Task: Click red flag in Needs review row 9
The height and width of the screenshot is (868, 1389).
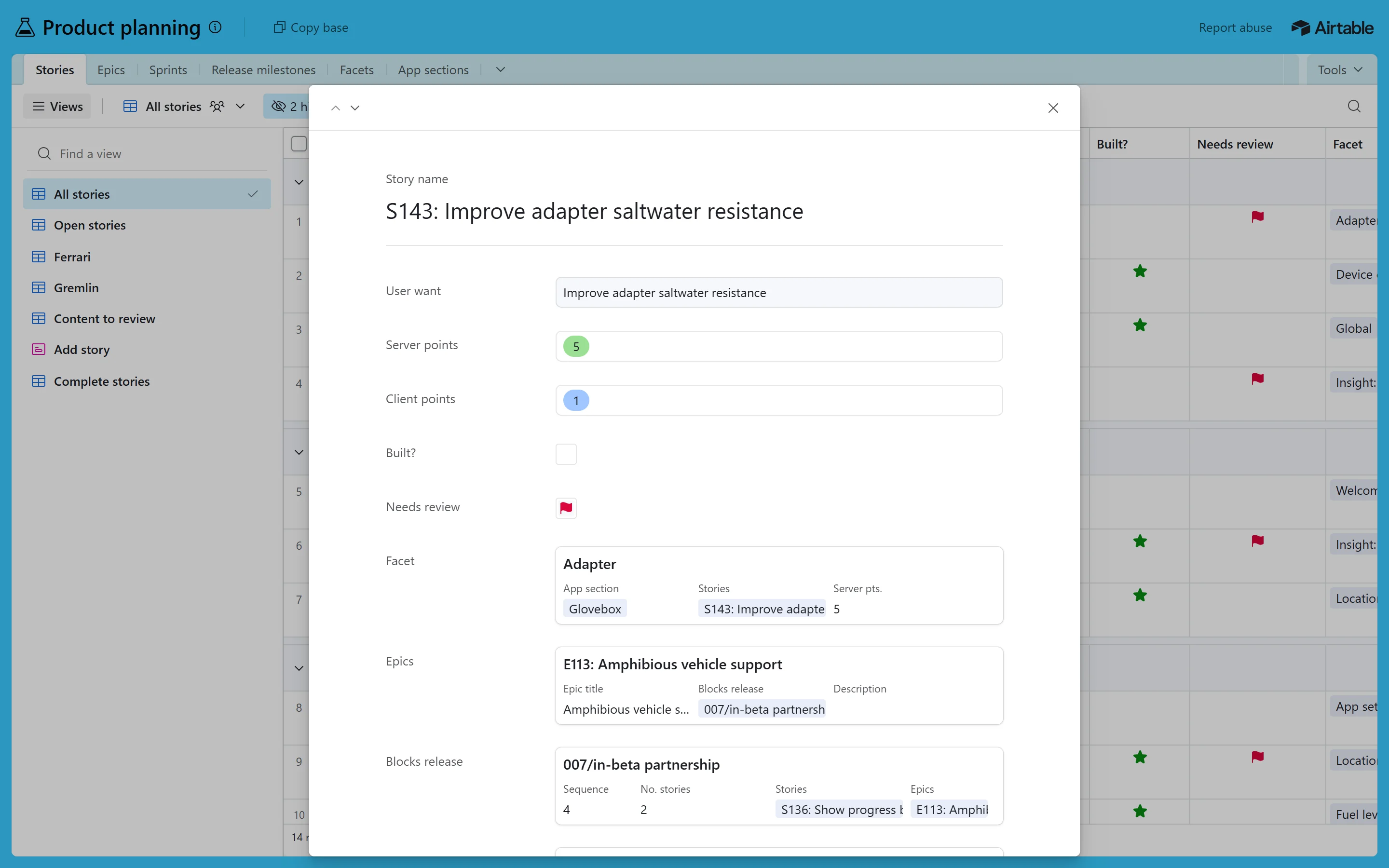Action: coord(1257,757)
